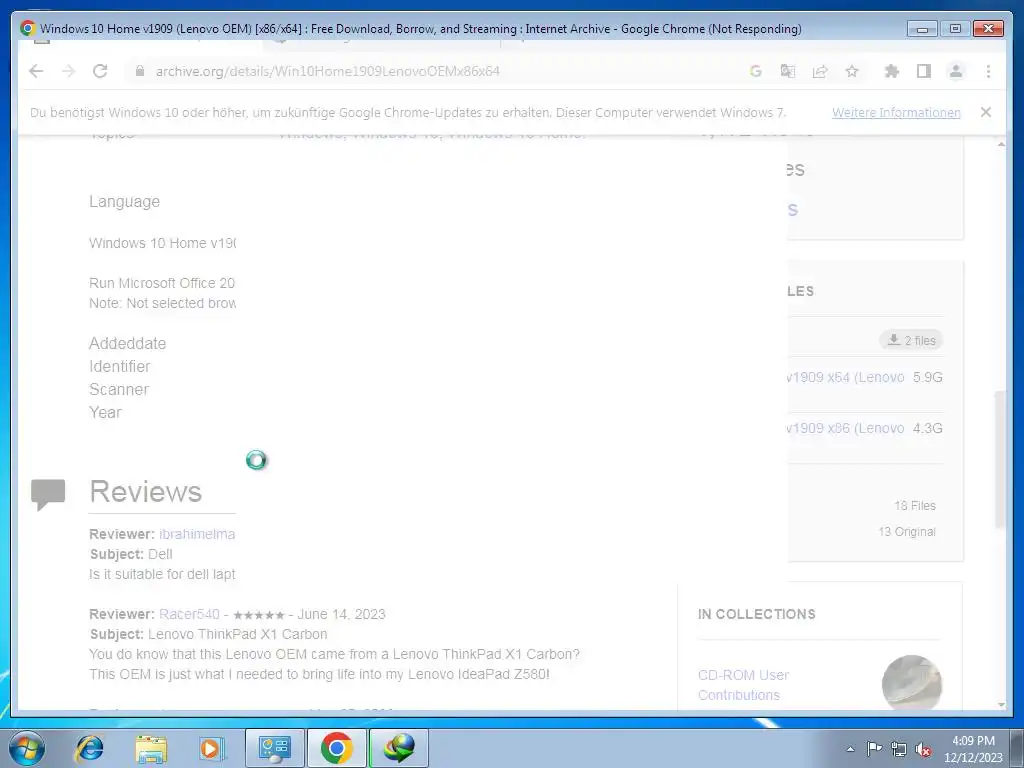The image size is (1024, 768).
Task: Open the Control Panel taskbar item
Action: (274, 748)
